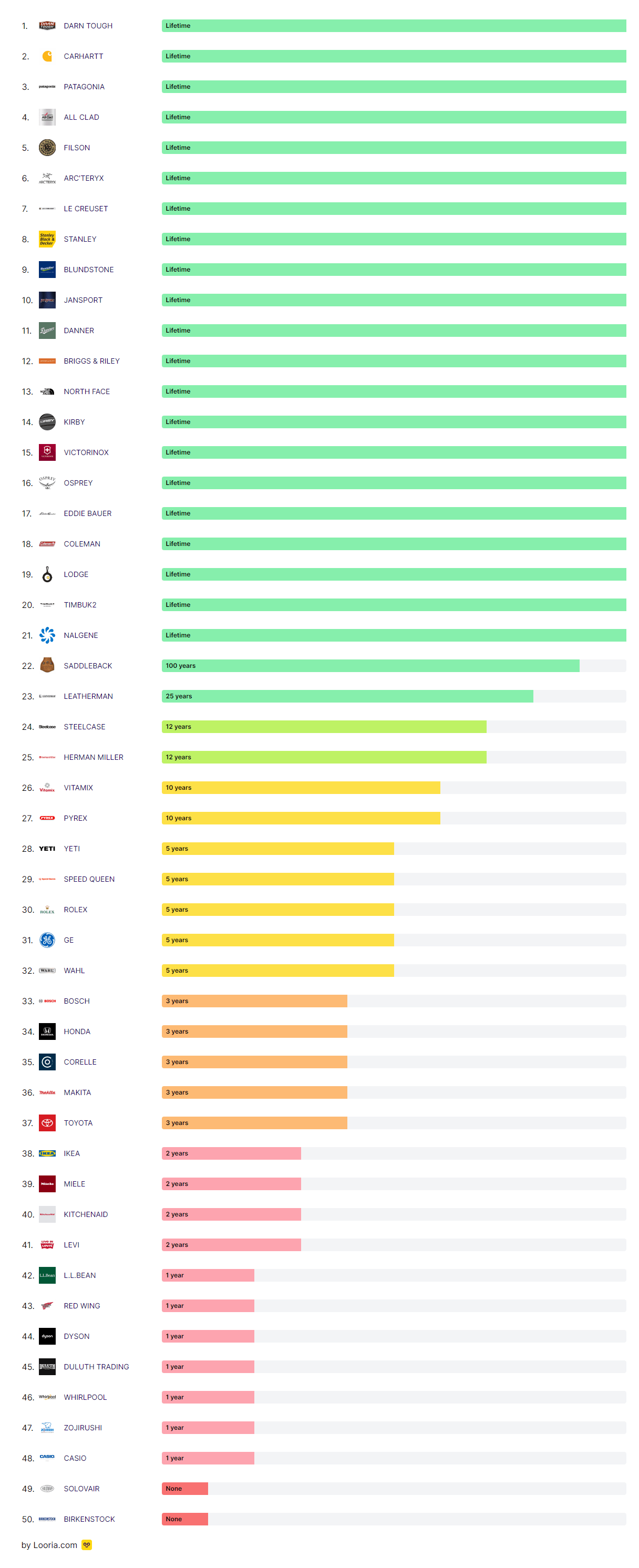The height and width of the screenshot is (1568, 639).
Task: Open the Patagonia brand link
Action: (x=84, y=87)
